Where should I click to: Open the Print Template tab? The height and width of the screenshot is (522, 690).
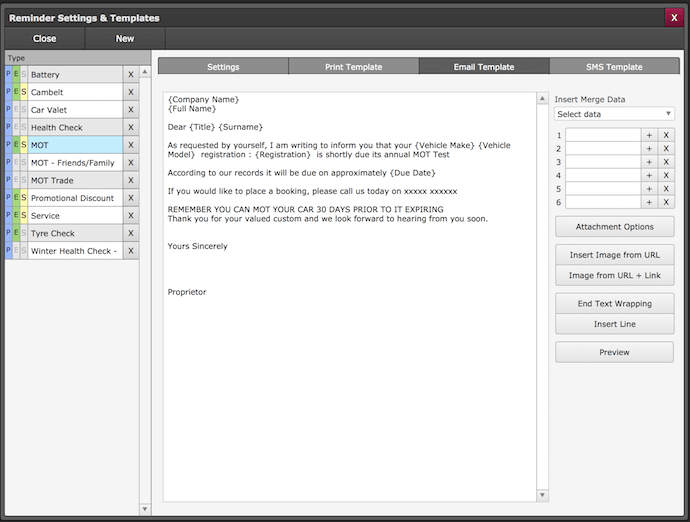click(x=353, y=67)
